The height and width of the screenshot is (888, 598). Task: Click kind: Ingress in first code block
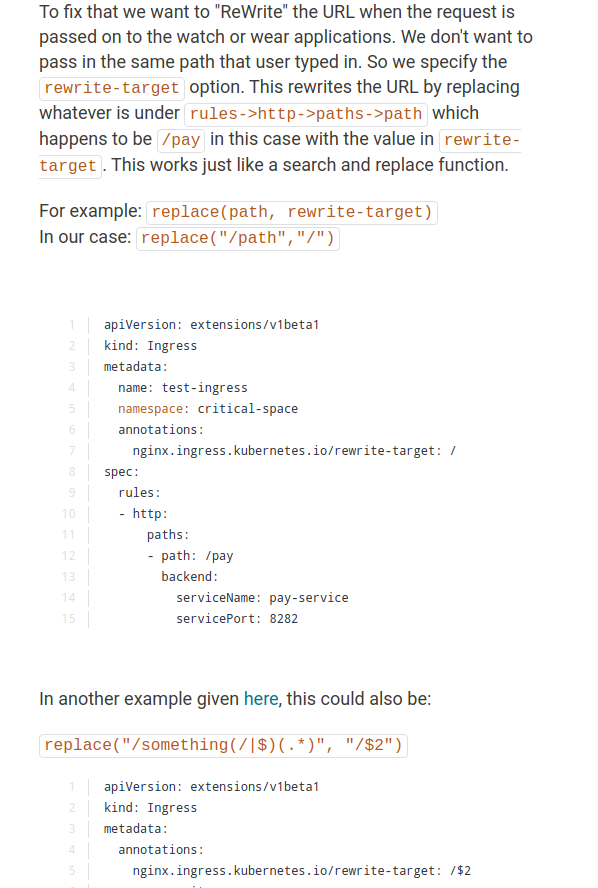click(x=150, y=346)
